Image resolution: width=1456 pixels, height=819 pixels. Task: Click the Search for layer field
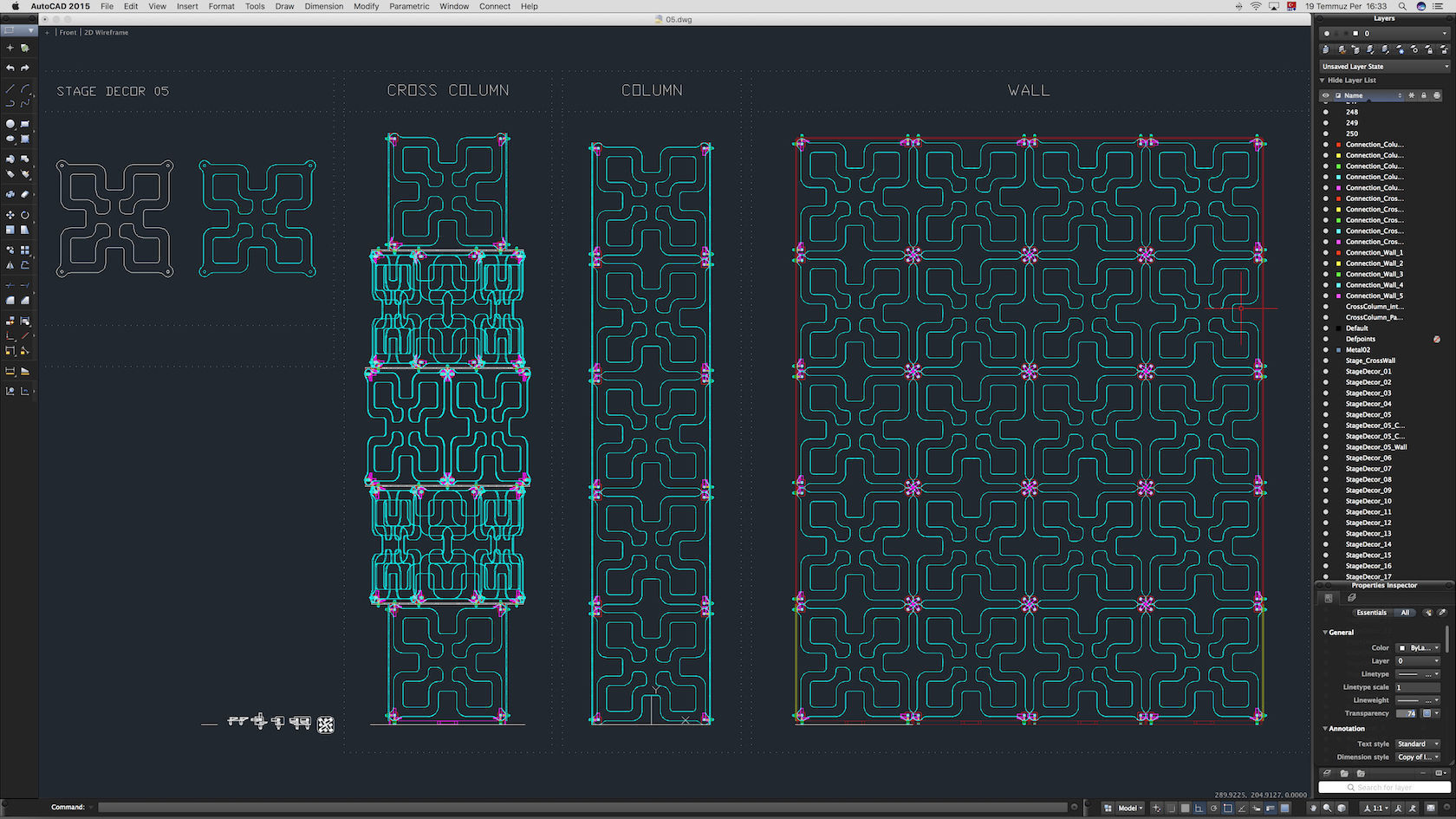[1384, 787]
